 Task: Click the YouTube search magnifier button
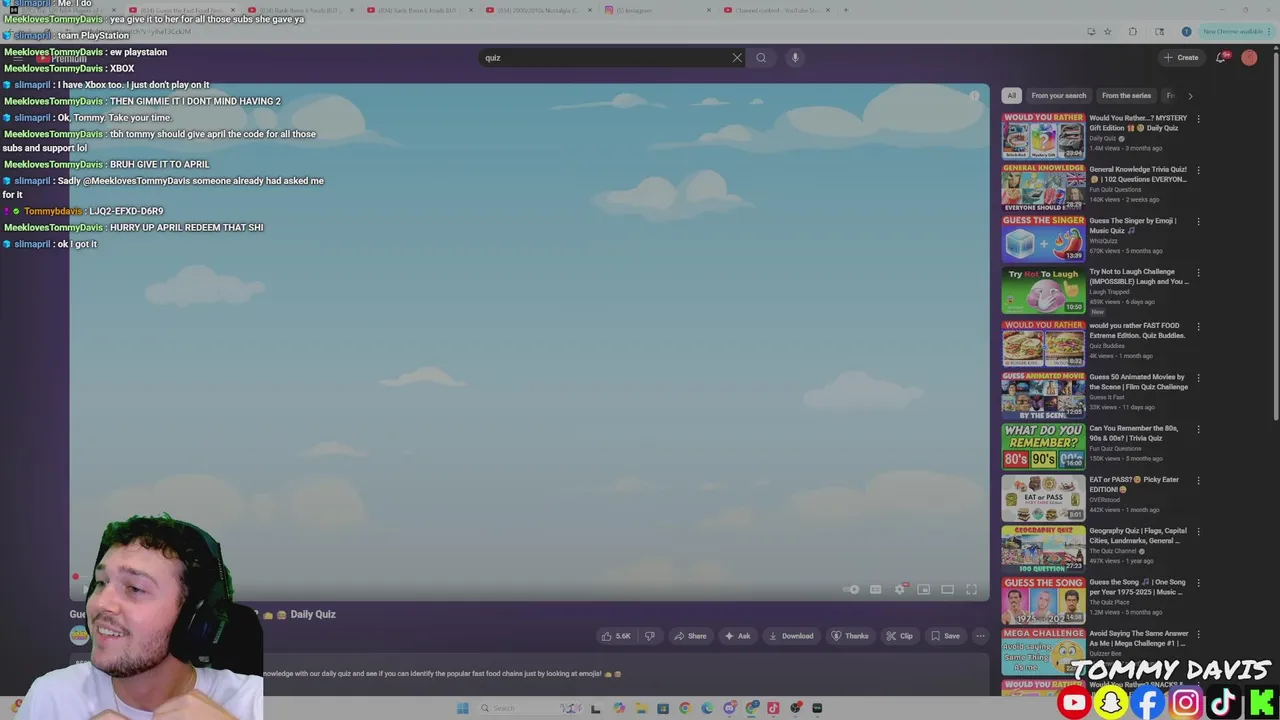[x=761, y=57]
